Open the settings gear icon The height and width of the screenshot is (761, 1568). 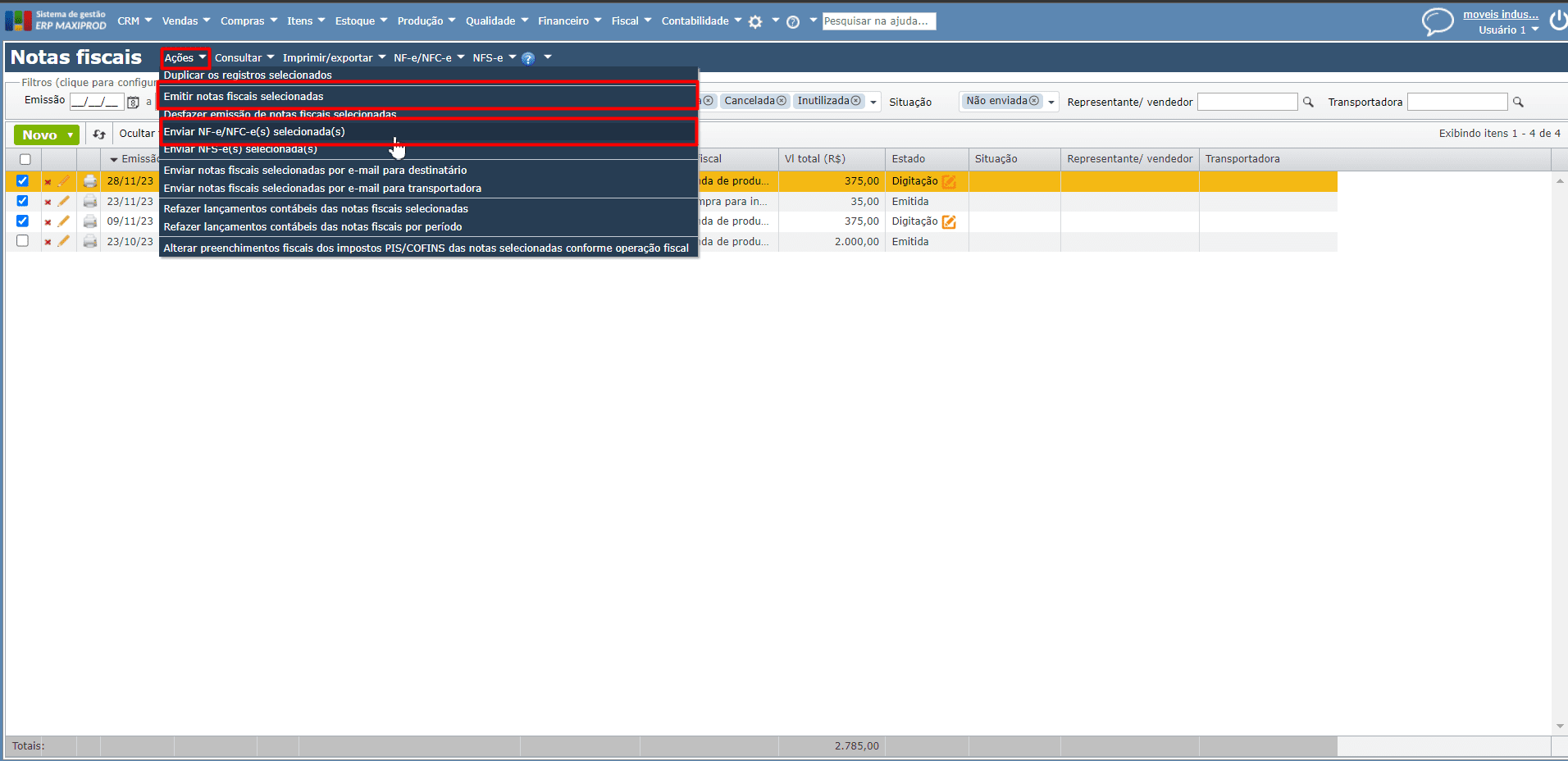pyautogui.click(x=755, y=22)
